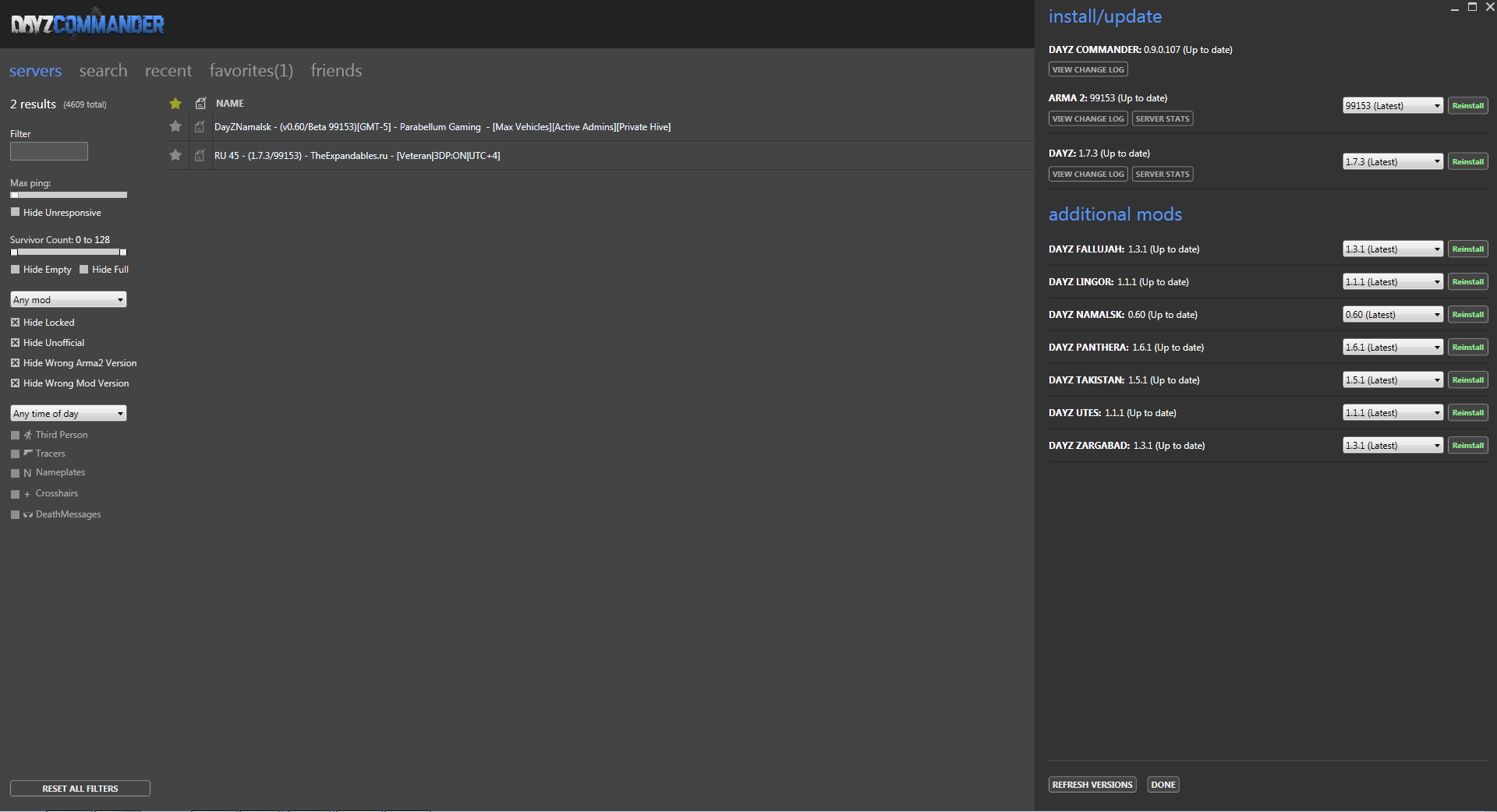Toggle the Crosshairs filter checkbox
The image size is (1497, 812).
pos(15,494)
